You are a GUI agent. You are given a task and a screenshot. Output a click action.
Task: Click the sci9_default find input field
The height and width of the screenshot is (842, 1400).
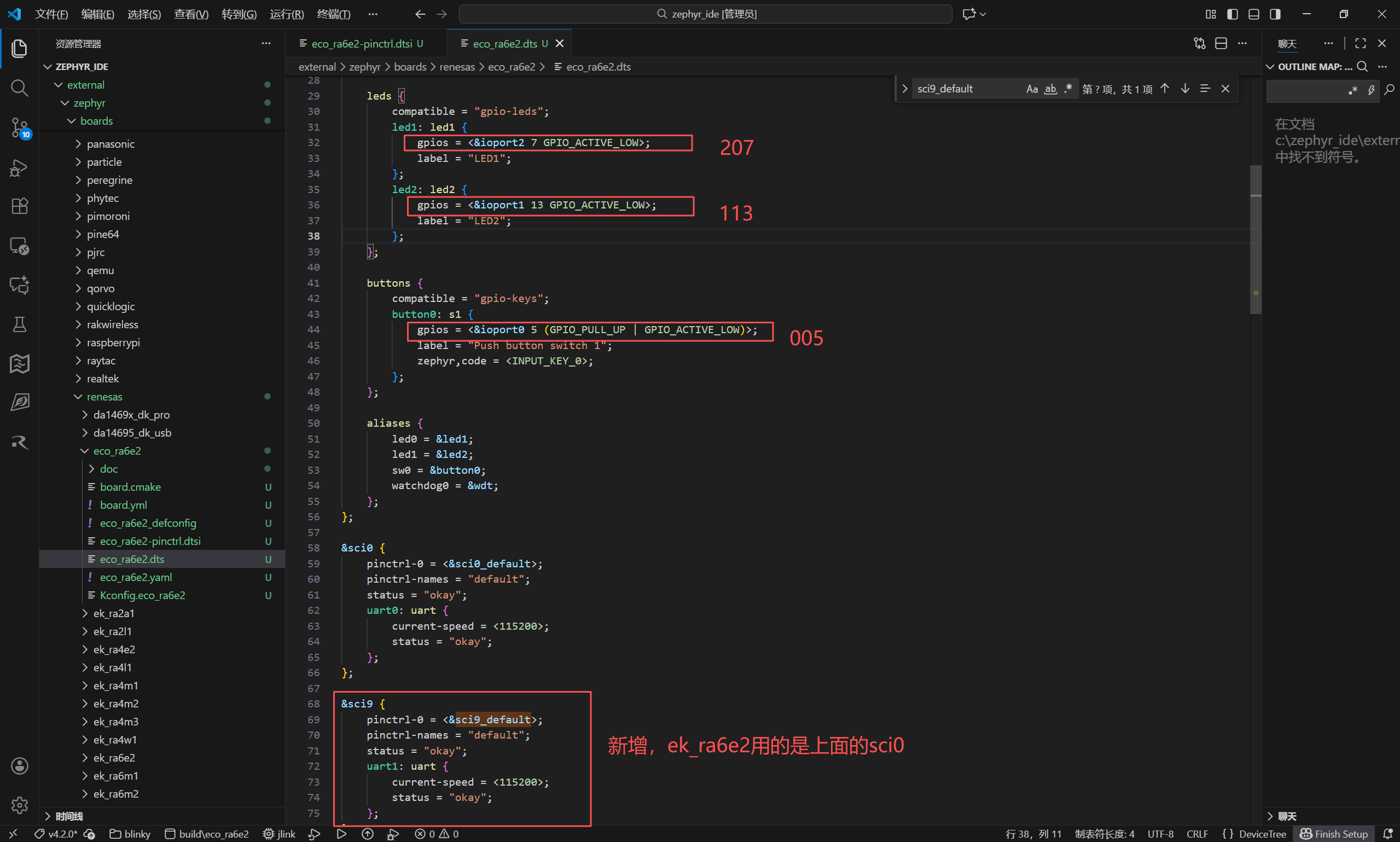(x=967, y=89)
